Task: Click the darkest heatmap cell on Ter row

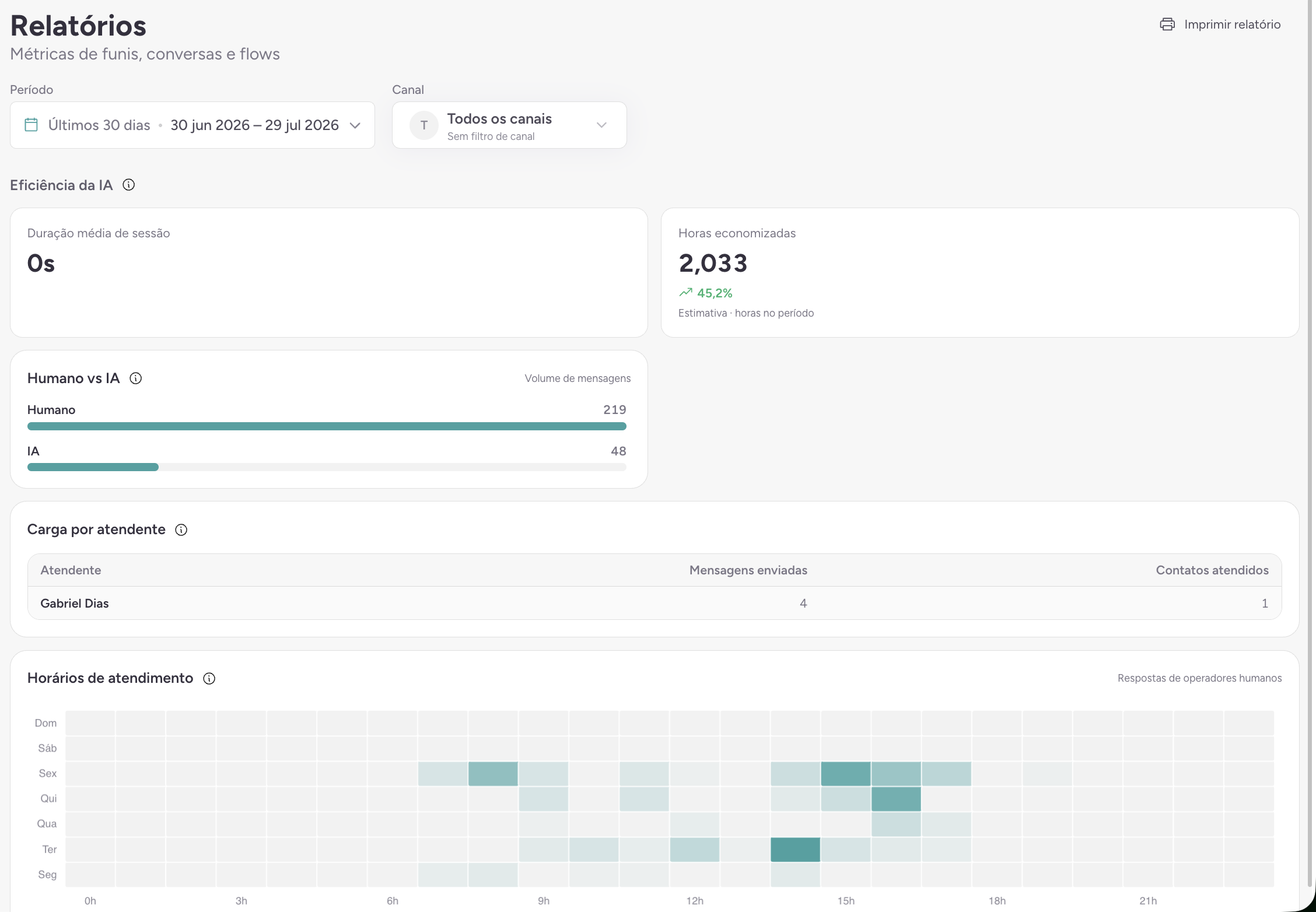Action: [795, 849]
